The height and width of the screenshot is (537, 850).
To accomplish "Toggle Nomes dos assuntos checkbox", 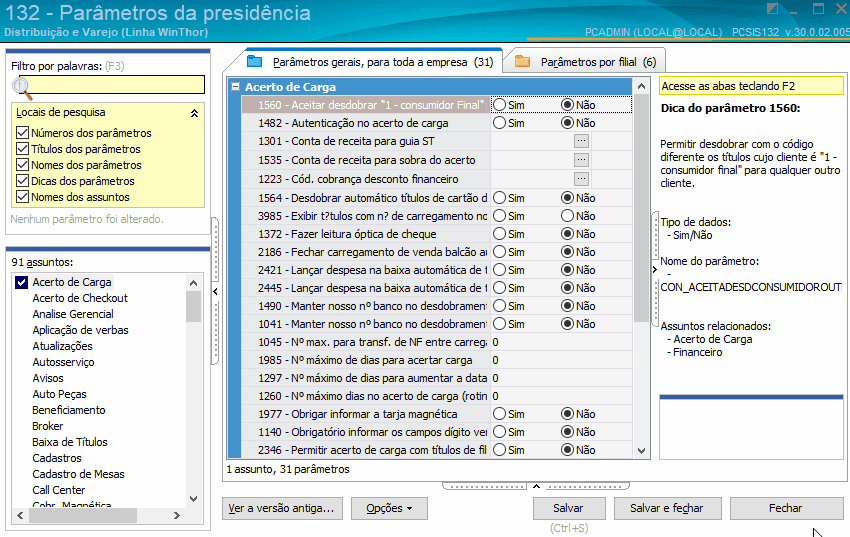I will [22, 197].
